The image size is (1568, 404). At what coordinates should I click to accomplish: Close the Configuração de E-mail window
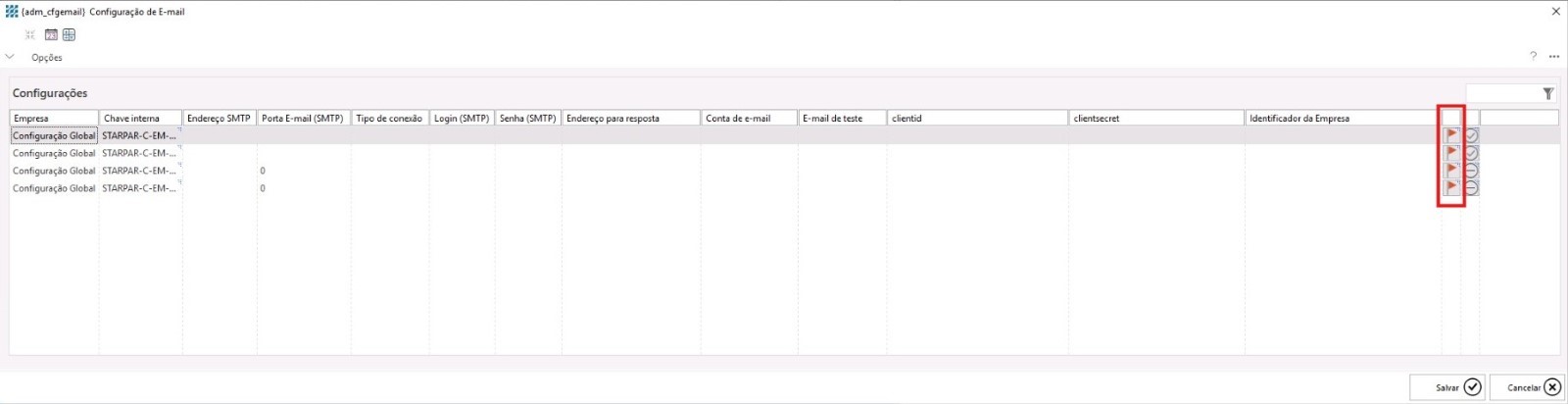pyautogui.click(x=1555, y=12)
